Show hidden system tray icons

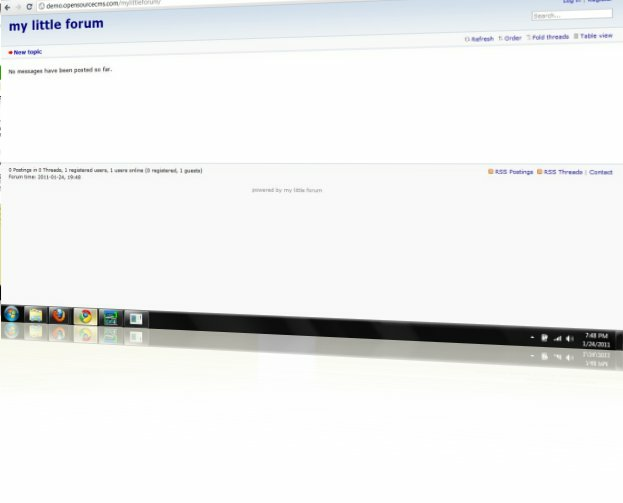[532, 338]
